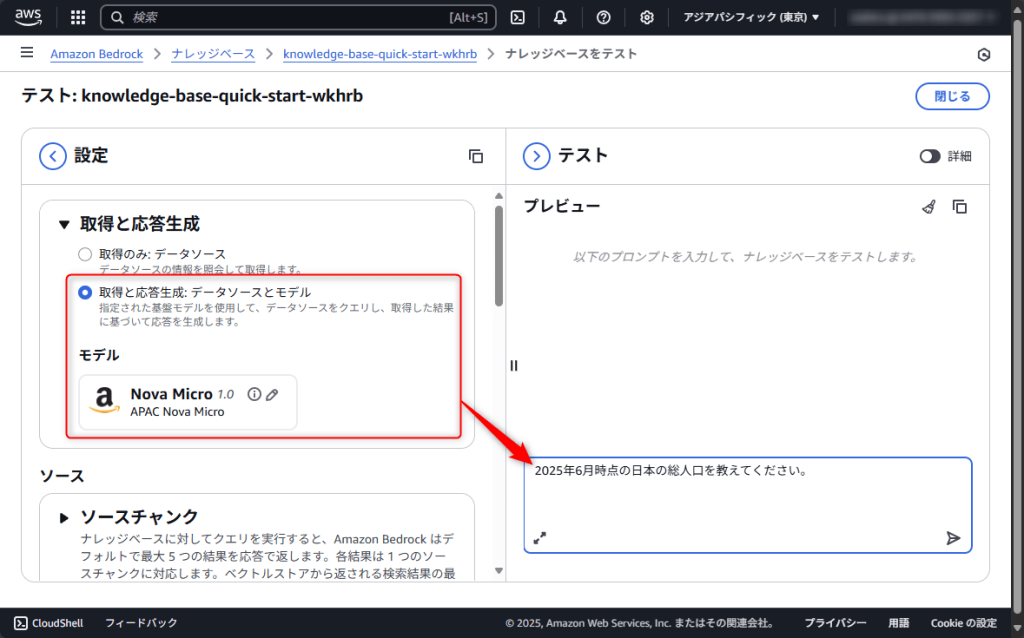Click the hexagon icon below the top bar
The height and width of the screenshot is (638, 1024).
click(x=984, y=55)
